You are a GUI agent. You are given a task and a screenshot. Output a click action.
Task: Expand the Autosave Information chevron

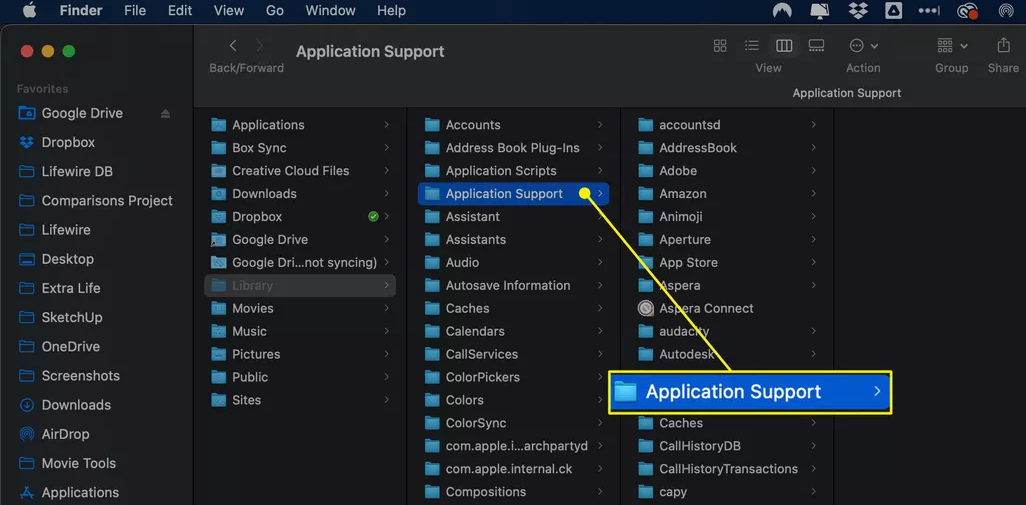coord(600,285)
